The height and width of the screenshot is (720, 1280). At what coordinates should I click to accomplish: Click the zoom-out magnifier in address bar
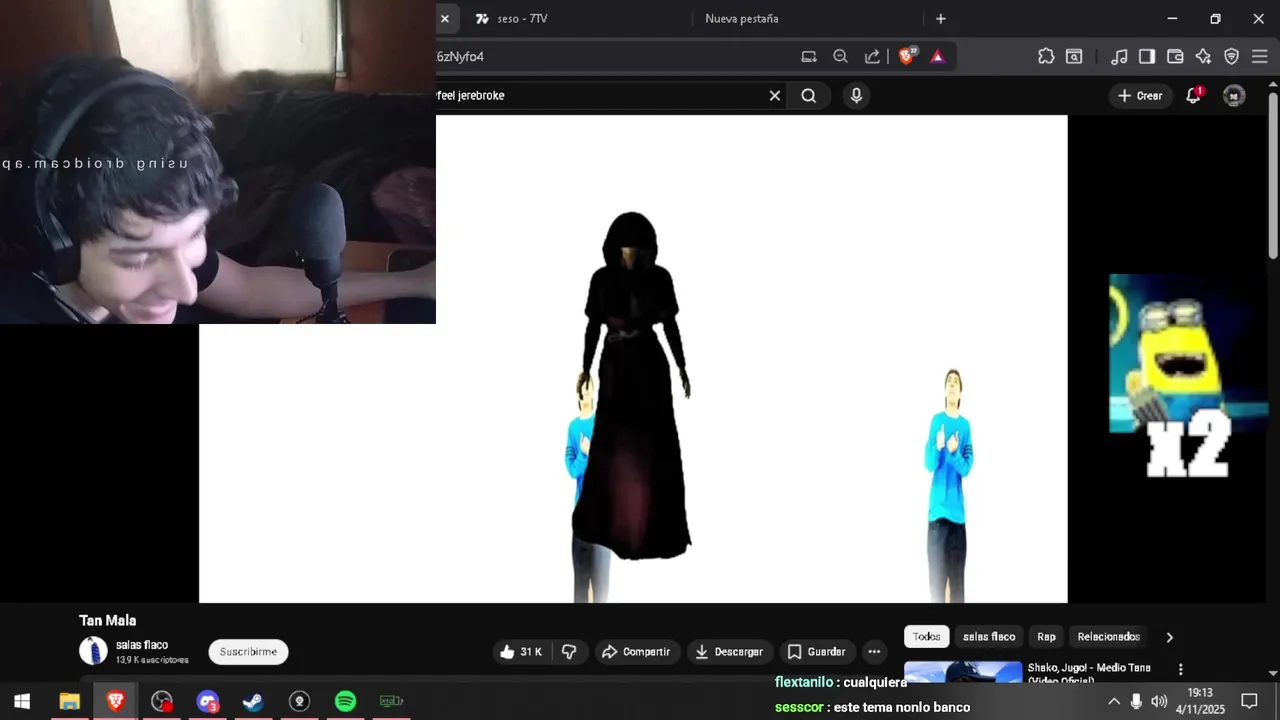pos(840,57)
